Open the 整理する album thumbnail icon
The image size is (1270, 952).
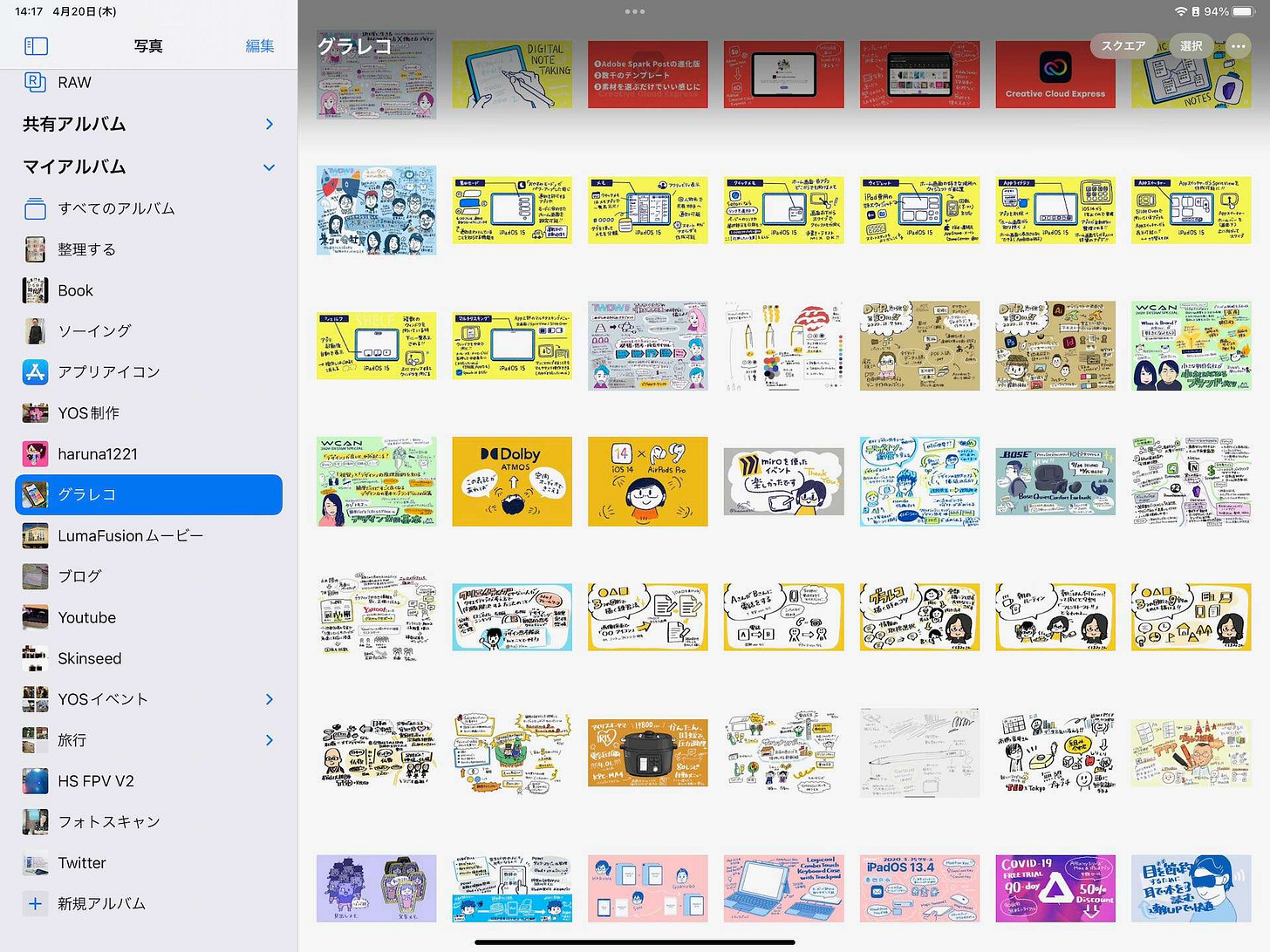coord(35,249)
